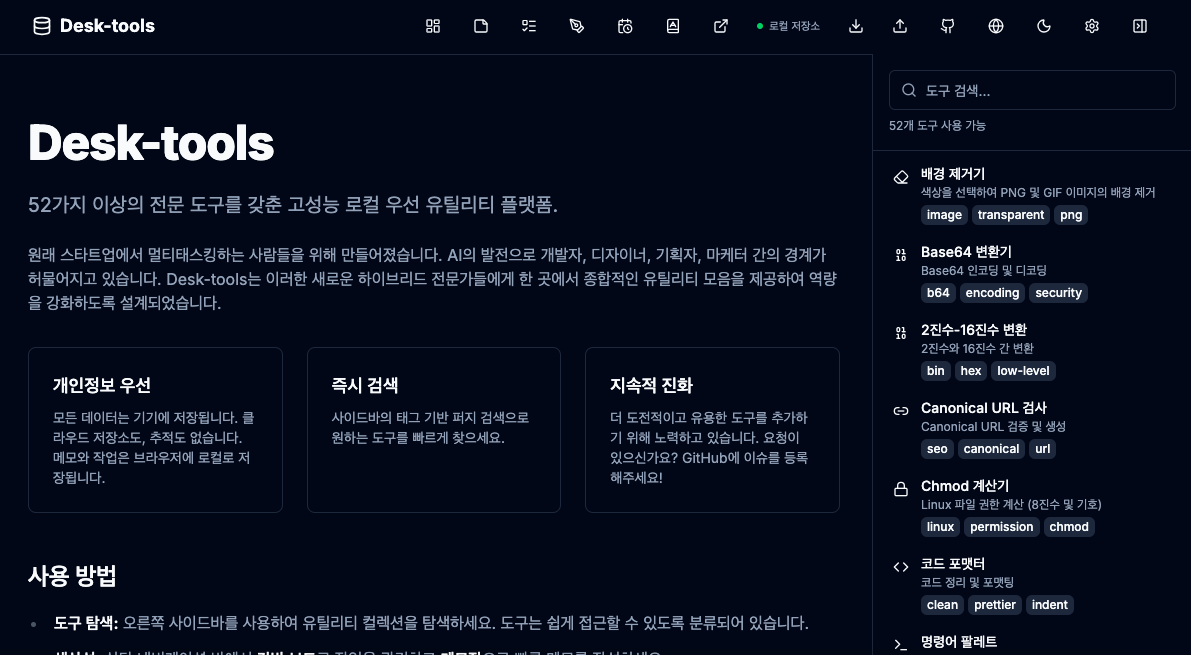This screenshot has width=1191, height=655.
Task: Click the download import icon
Action: pos(856,26)
